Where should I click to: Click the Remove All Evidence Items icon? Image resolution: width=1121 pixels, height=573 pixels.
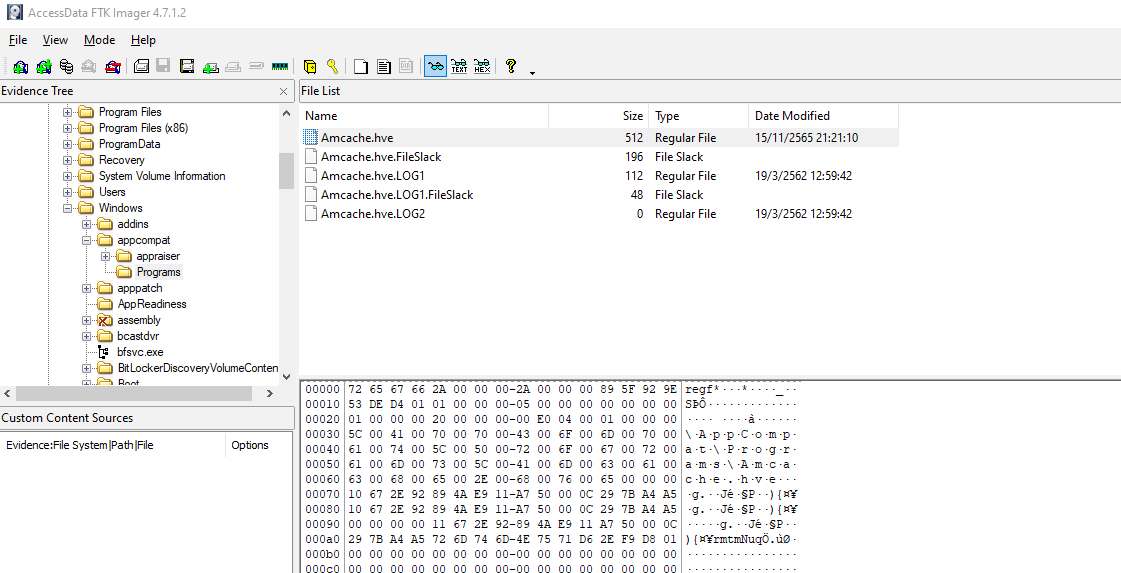[112, 67]
